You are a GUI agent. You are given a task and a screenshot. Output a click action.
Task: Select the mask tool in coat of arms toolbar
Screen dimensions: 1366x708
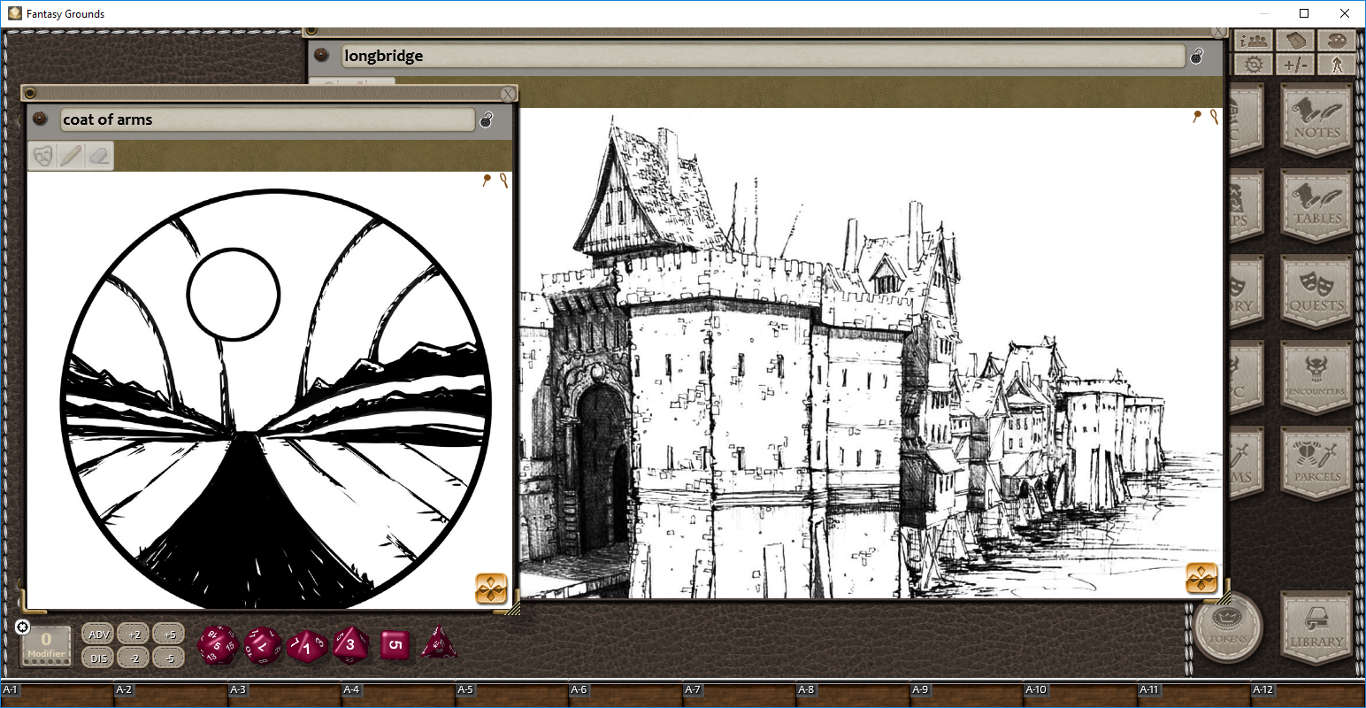(42, 156)
